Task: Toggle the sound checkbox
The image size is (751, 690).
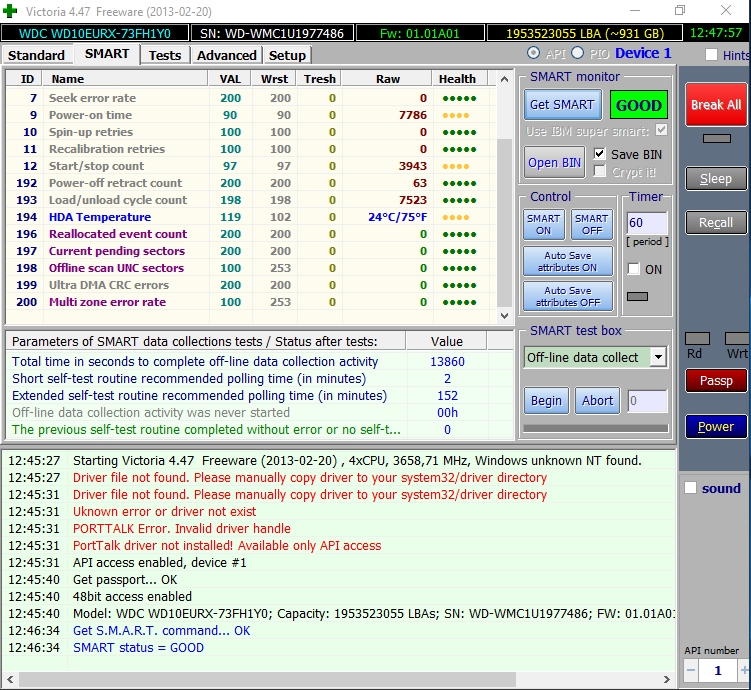Action: tap(690, 488)
